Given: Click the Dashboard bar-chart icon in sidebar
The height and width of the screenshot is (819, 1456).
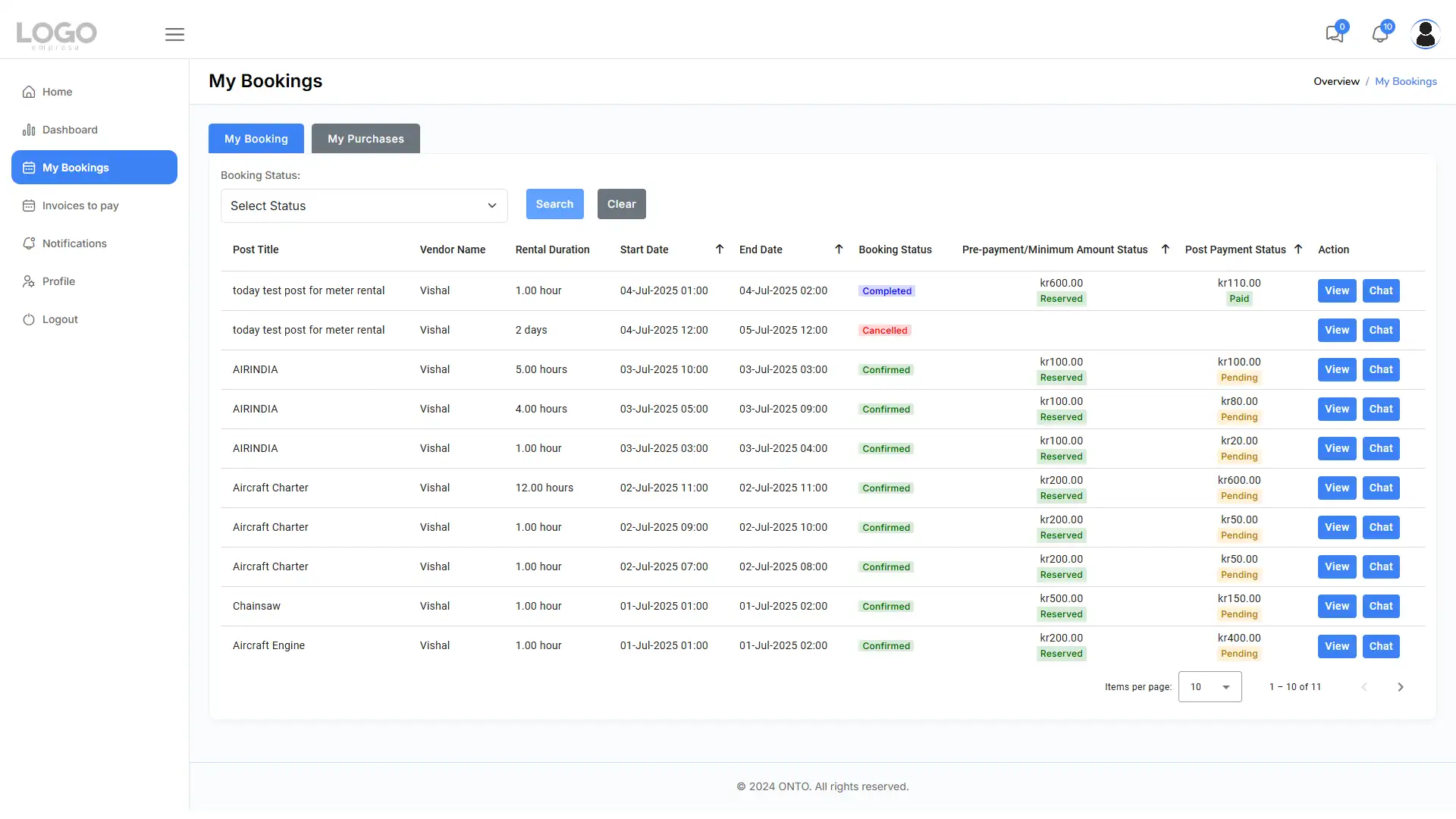Looking at the screenshot, I should [x=29, y=130].
